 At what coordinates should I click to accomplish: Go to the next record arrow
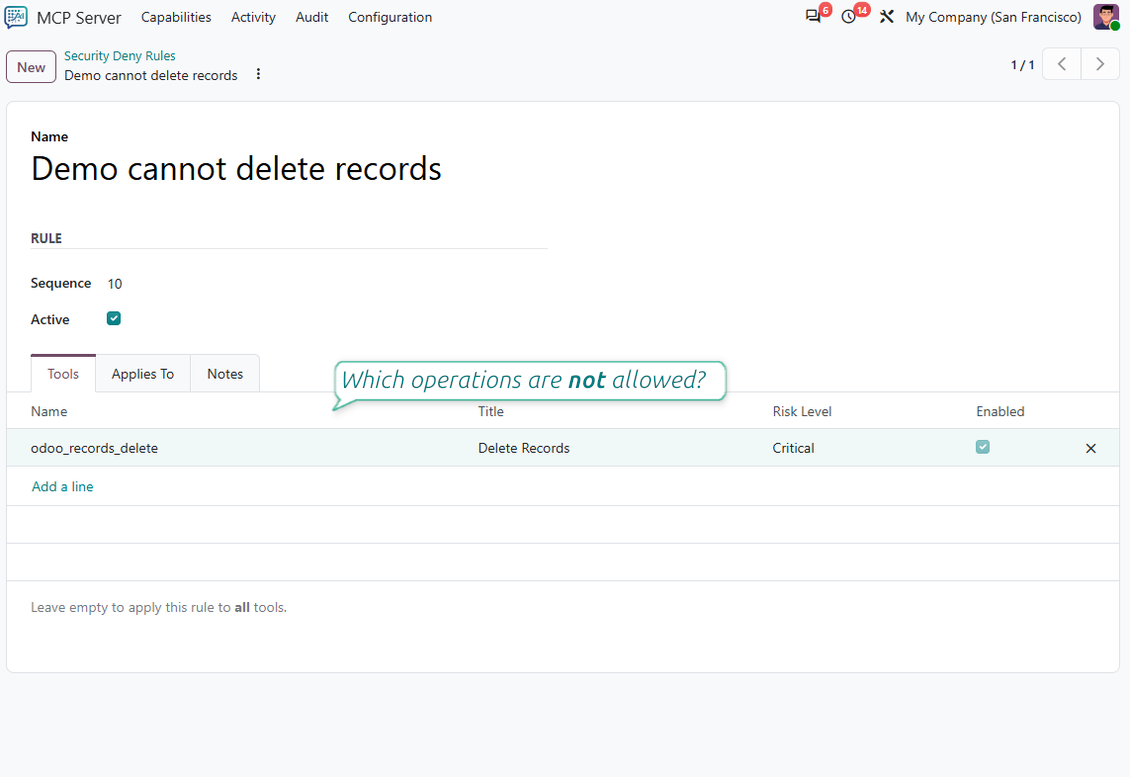pyautogui.click(x=1100, y=64)
